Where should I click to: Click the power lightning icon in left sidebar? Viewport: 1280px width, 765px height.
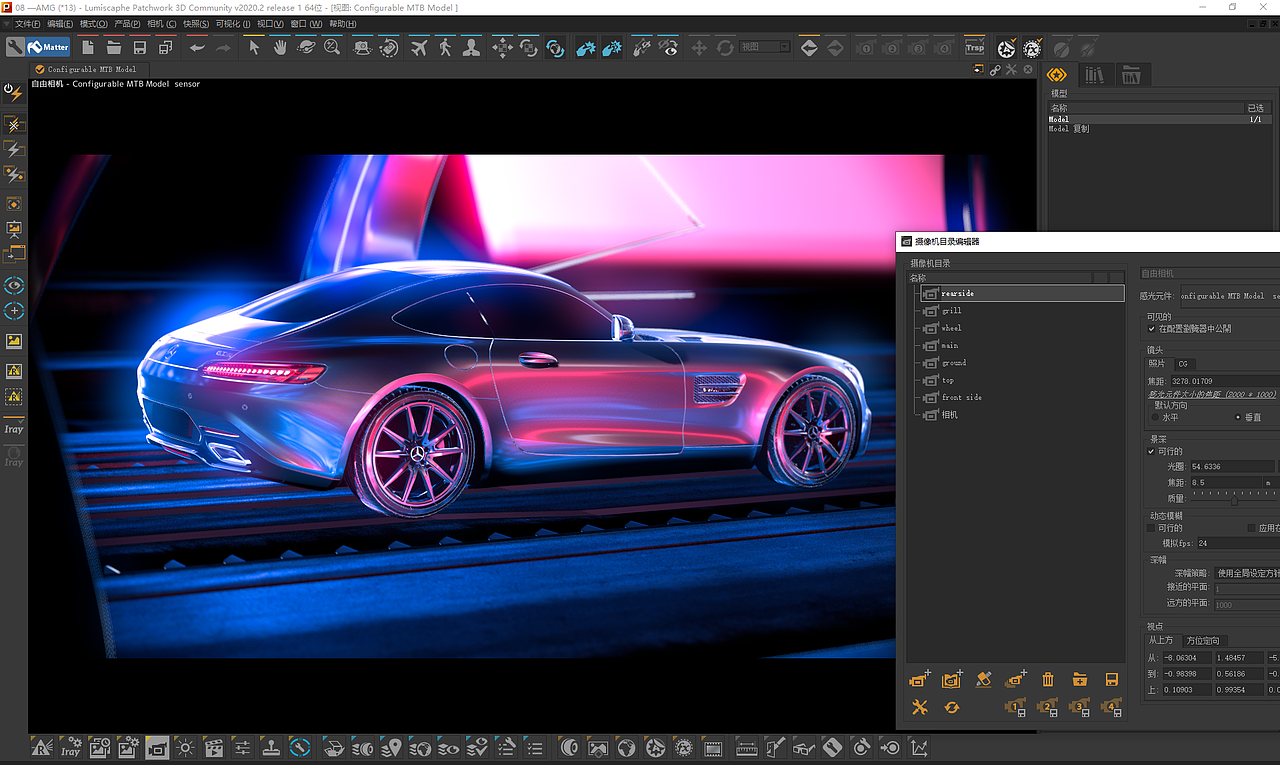tap(14, 91)
